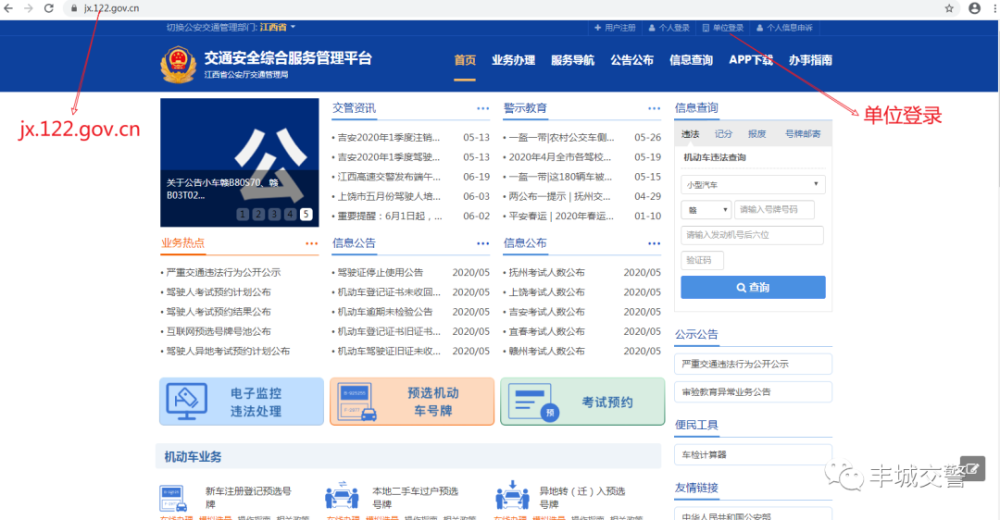Screen dimensions: 1000x520
Task: Open 审验教育异常业务公告 box
Action: [x=753, y=392]
